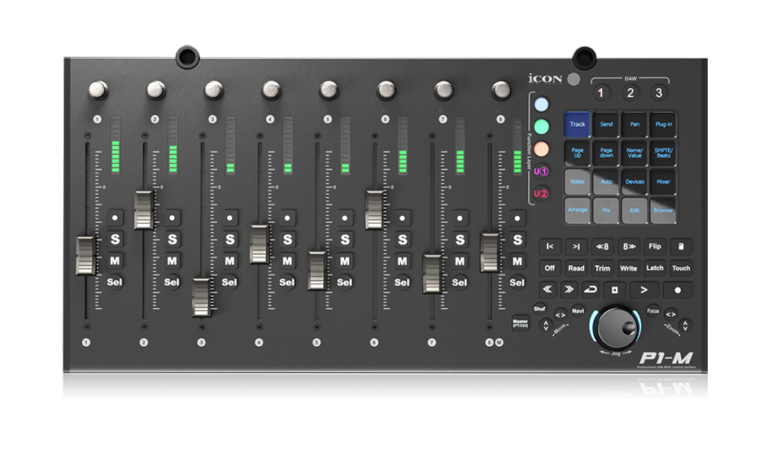Turn automation Off
768x452 pixels.
pyautogui.click(x=550, y=268)
